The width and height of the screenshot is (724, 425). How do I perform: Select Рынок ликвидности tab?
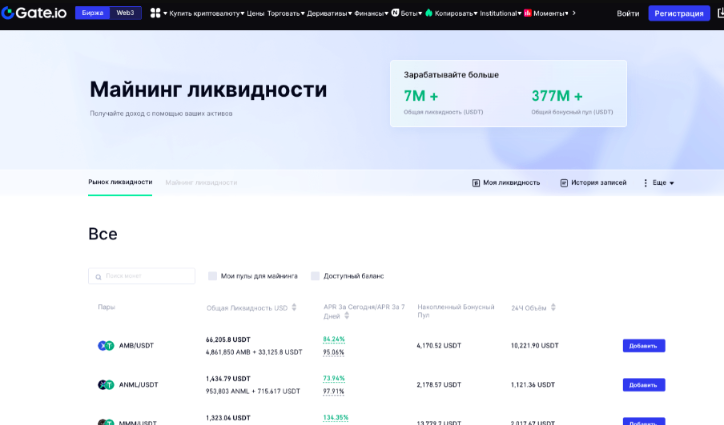120,182
